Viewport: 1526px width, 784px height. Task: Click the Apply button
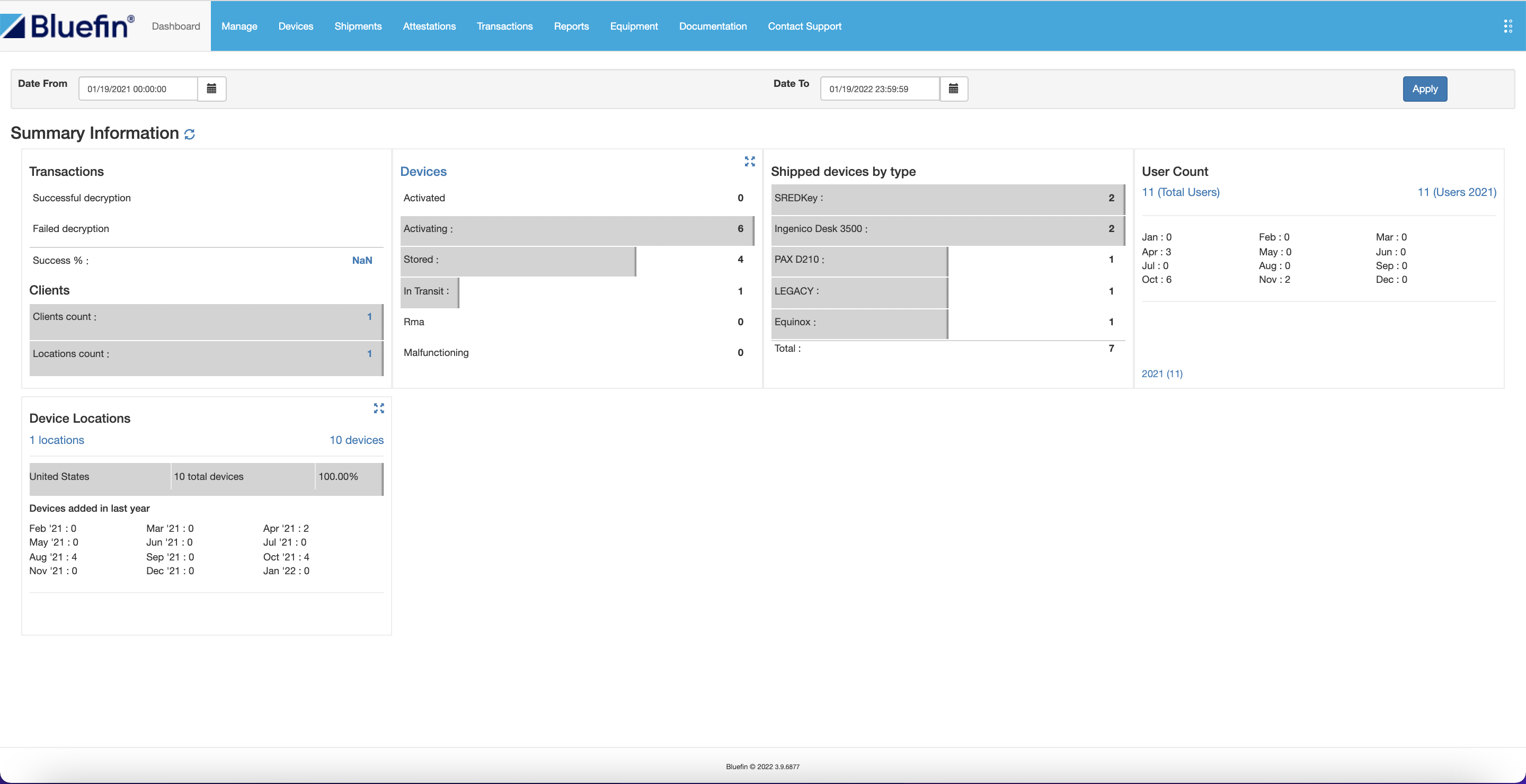point(1424,89)
